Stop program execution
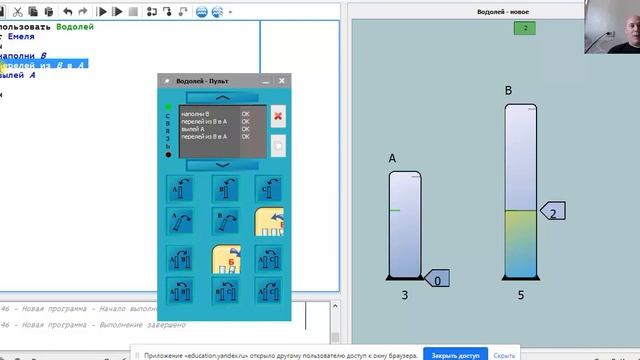The height and width of the screenshot is (360, 640). pyautogui.click(x=133, y=12)
